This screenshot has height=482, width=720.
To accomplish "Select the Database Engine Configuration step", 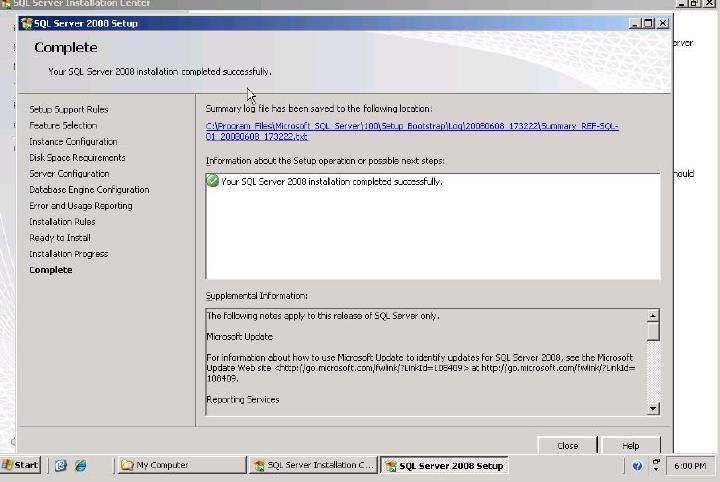I will pyautogui.click(x=89, y=190).
